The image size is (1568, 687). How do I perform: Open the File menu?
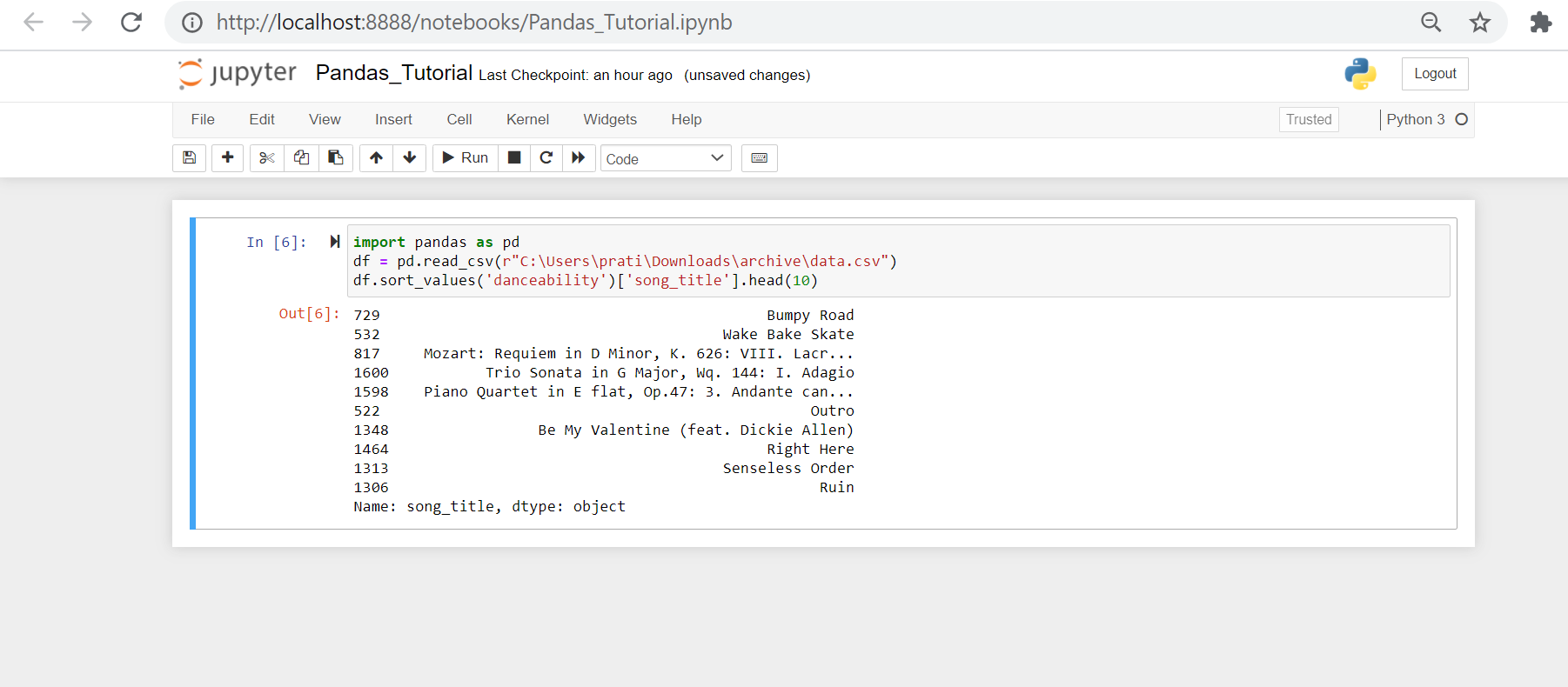(203, 119)
